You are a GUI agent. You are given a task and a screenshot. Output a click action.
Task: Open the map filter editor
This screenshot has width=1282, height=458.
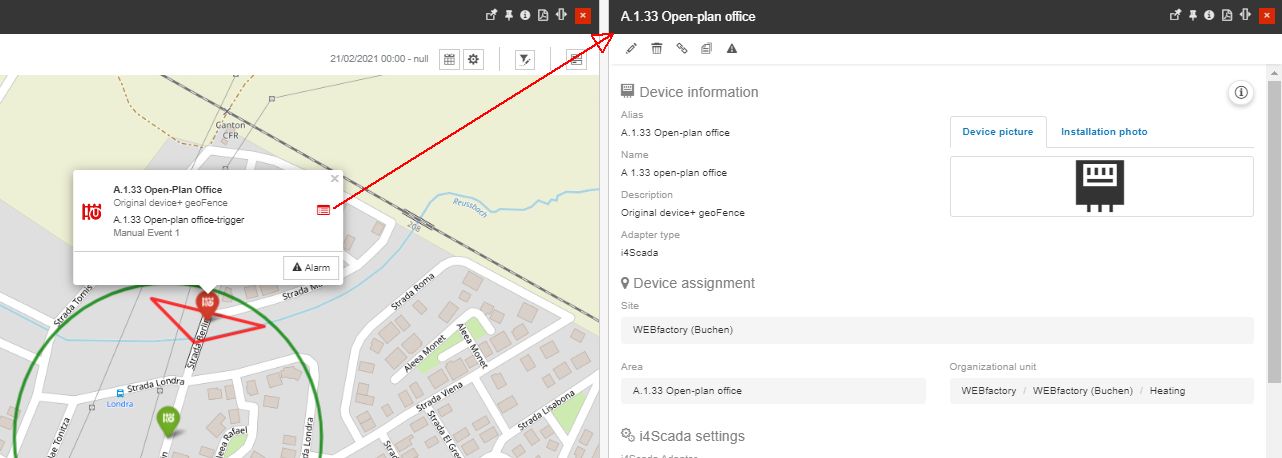(x=525, y=59)
